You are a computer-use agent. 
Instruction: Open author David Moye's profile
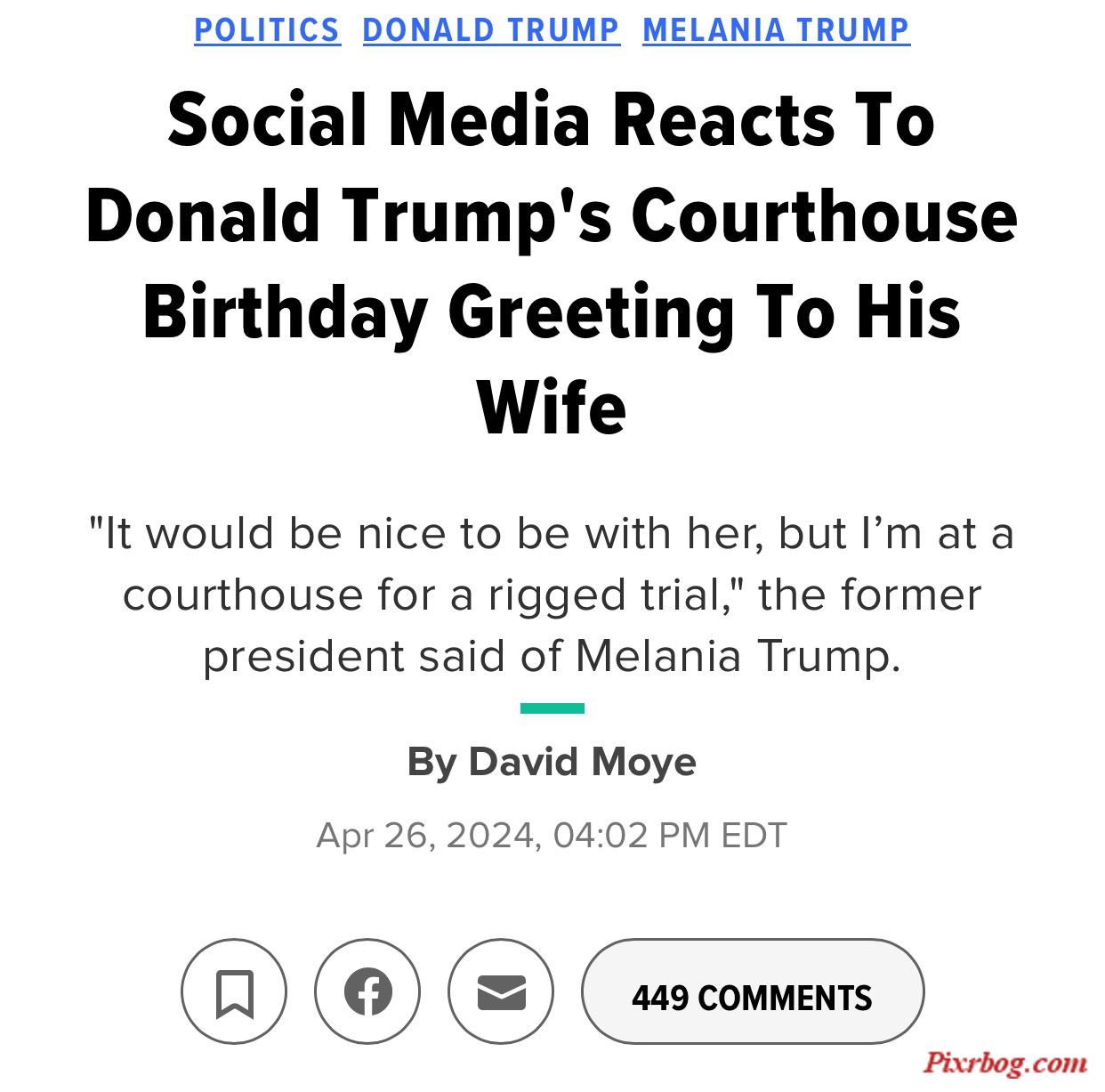pos(582,762)
